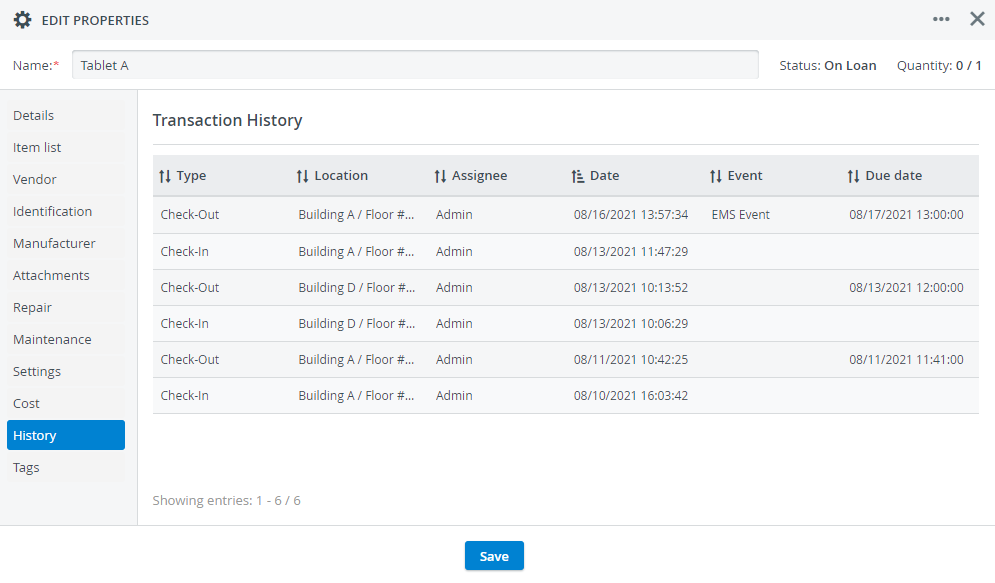Select the Check-In row dated 08/10/2021

[565, 396]
